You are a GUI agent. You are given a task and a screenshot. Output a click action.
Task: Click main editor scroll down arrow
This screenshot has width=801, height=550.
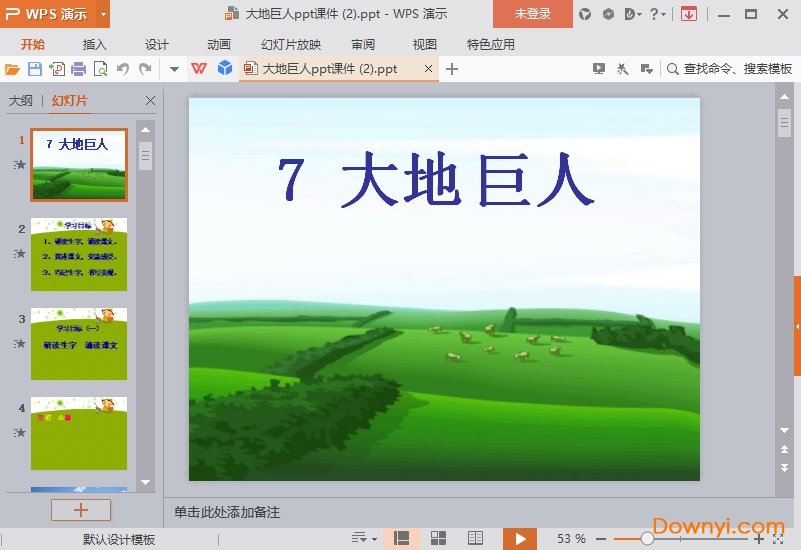(x=785, y=431)
